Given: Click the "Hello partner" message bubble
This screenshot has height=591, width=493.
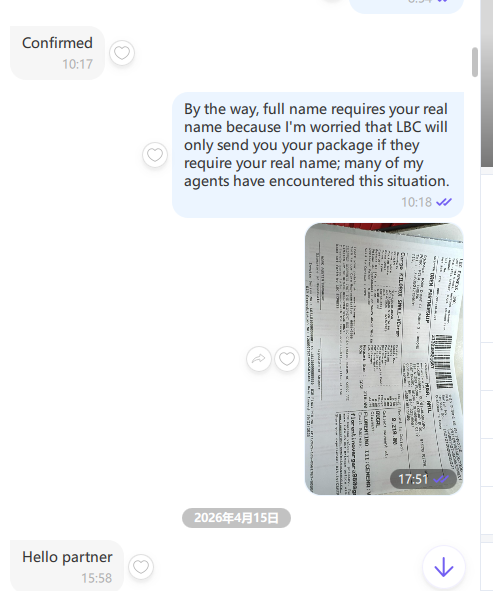Looking at the screenshot, I should click(x=67, y=565).
